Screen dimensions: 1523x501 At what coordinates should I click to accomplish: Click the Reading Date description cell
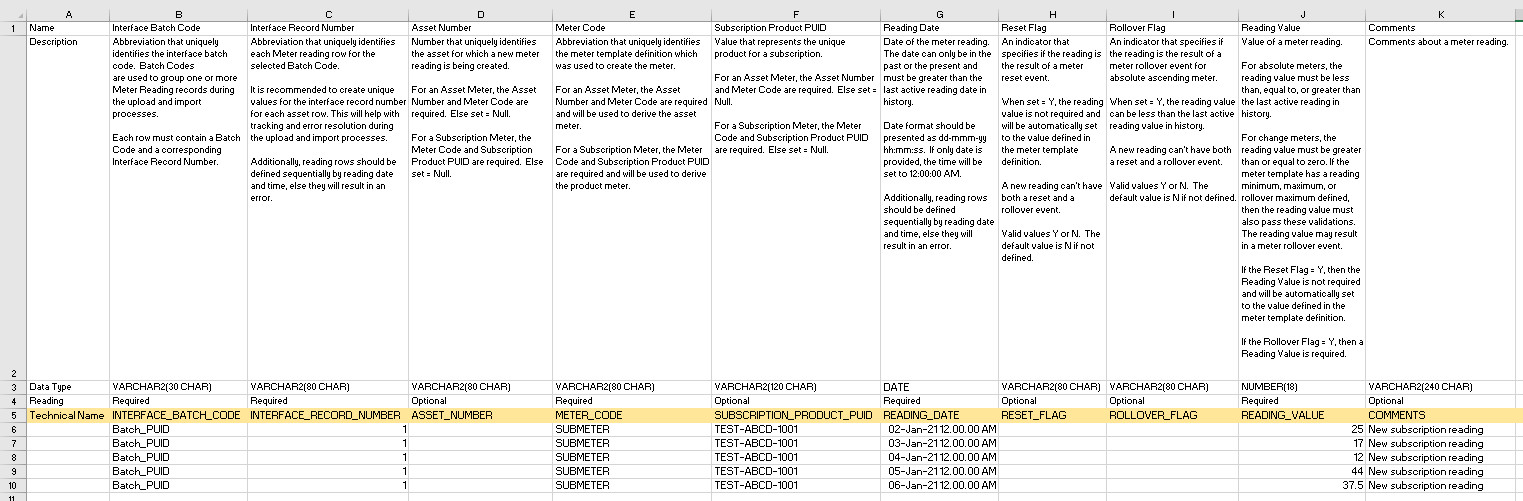(x=939, y=207)
